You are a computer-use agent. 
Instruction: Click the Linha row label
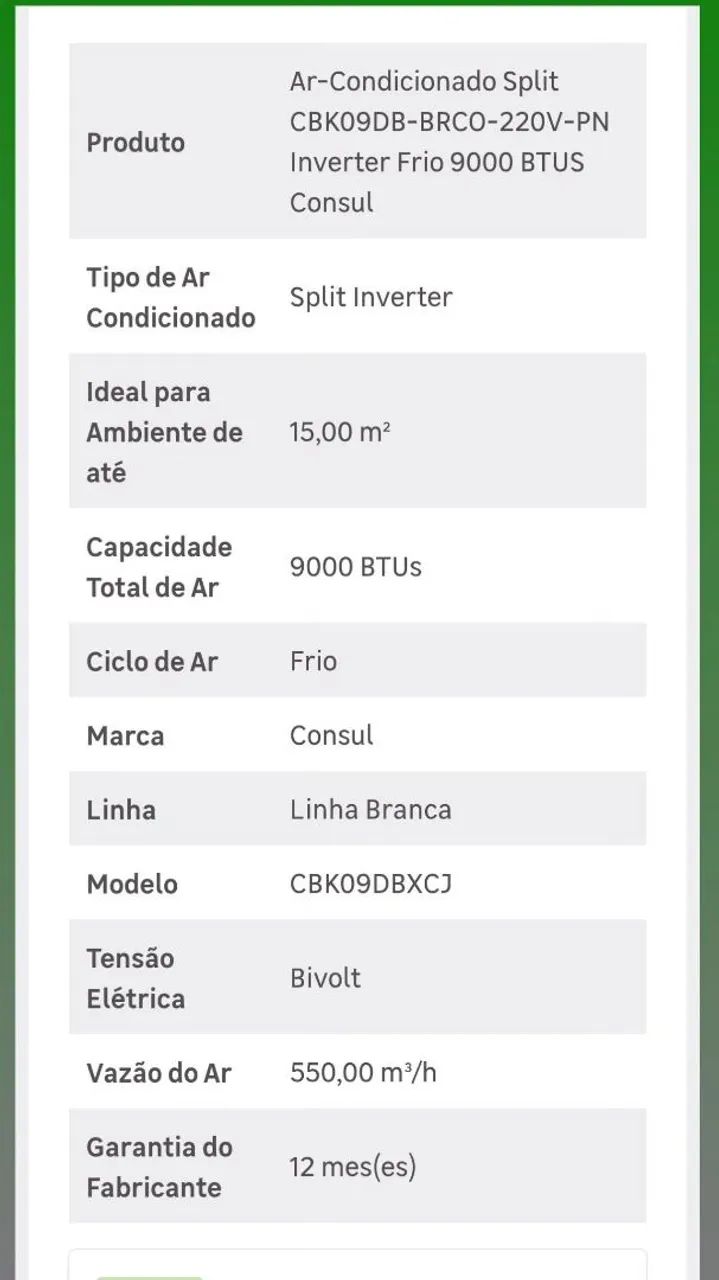coord(121,810)
